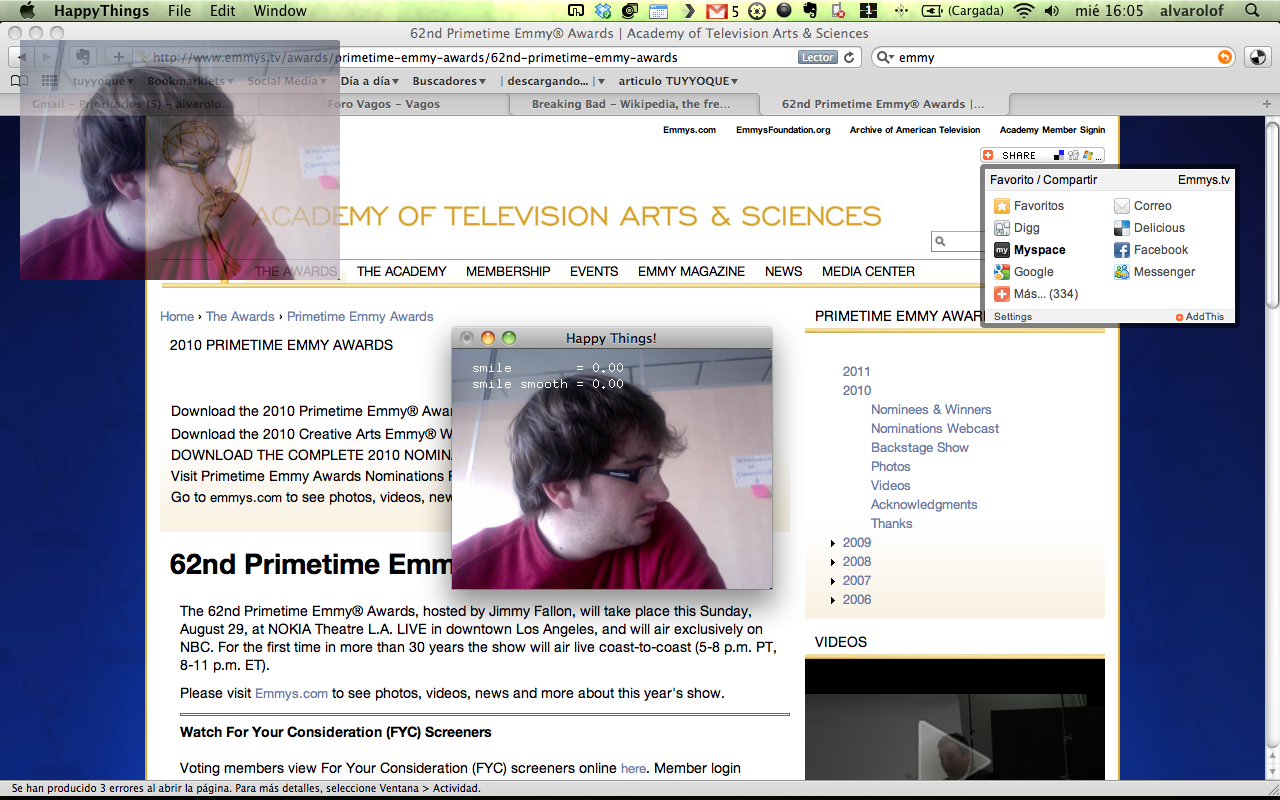
Task: Open Spotlight search magnifier
Action: click(1252, 11)
